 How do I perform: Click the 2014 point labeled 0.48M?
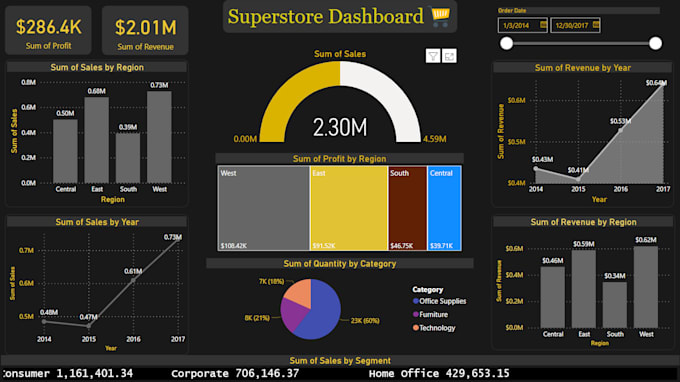[x=44, y=322]
